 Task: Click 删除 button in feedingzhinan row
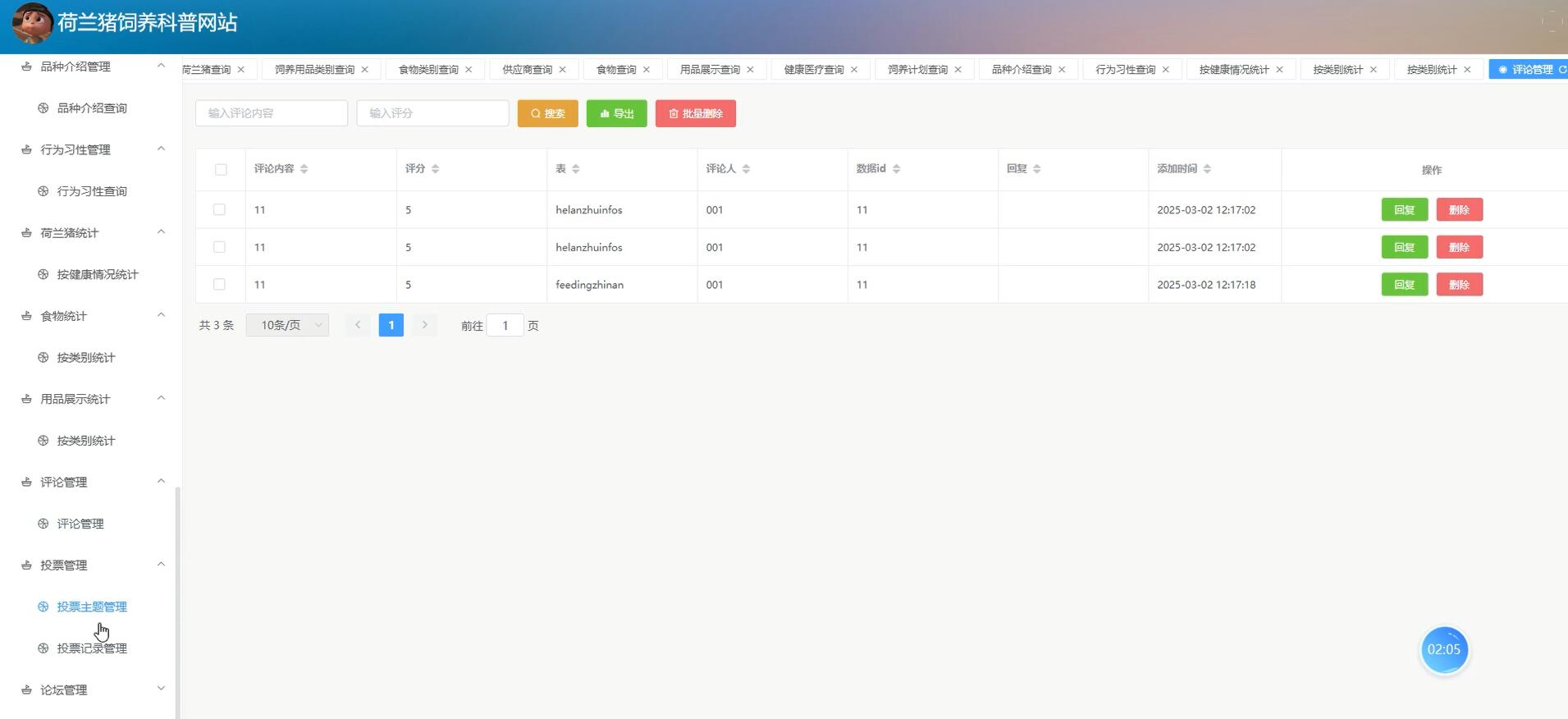pyautogui.click(x=1459, y=285)
